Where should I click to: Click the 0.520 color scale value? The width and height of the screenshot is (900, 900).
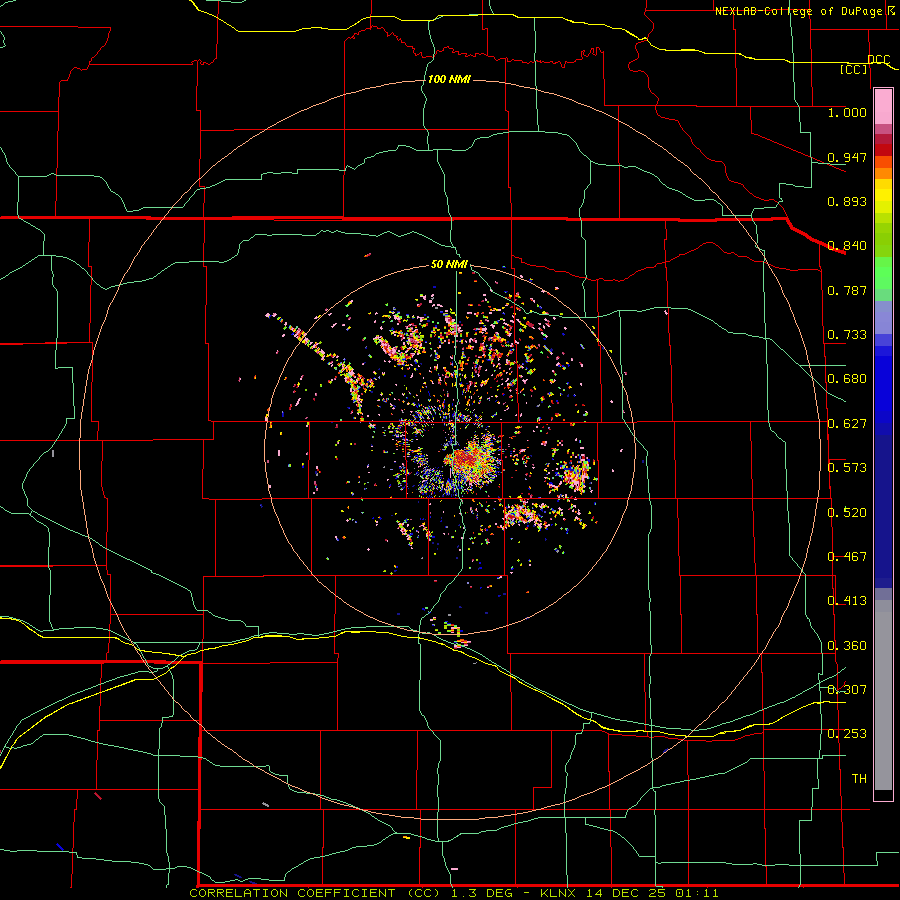coord(847,513)
